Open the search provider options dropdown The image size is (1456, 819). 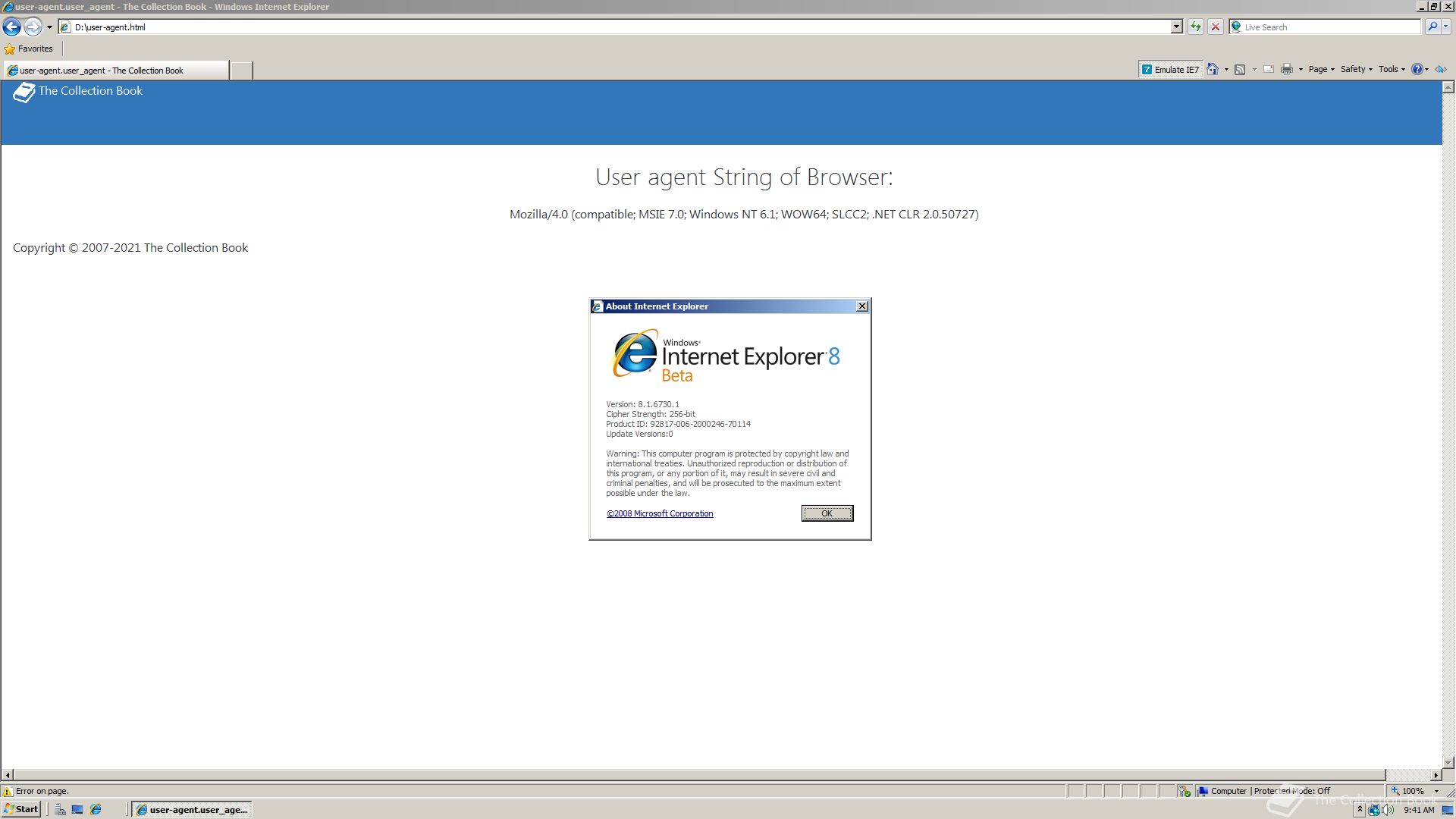pos(1445,27)
